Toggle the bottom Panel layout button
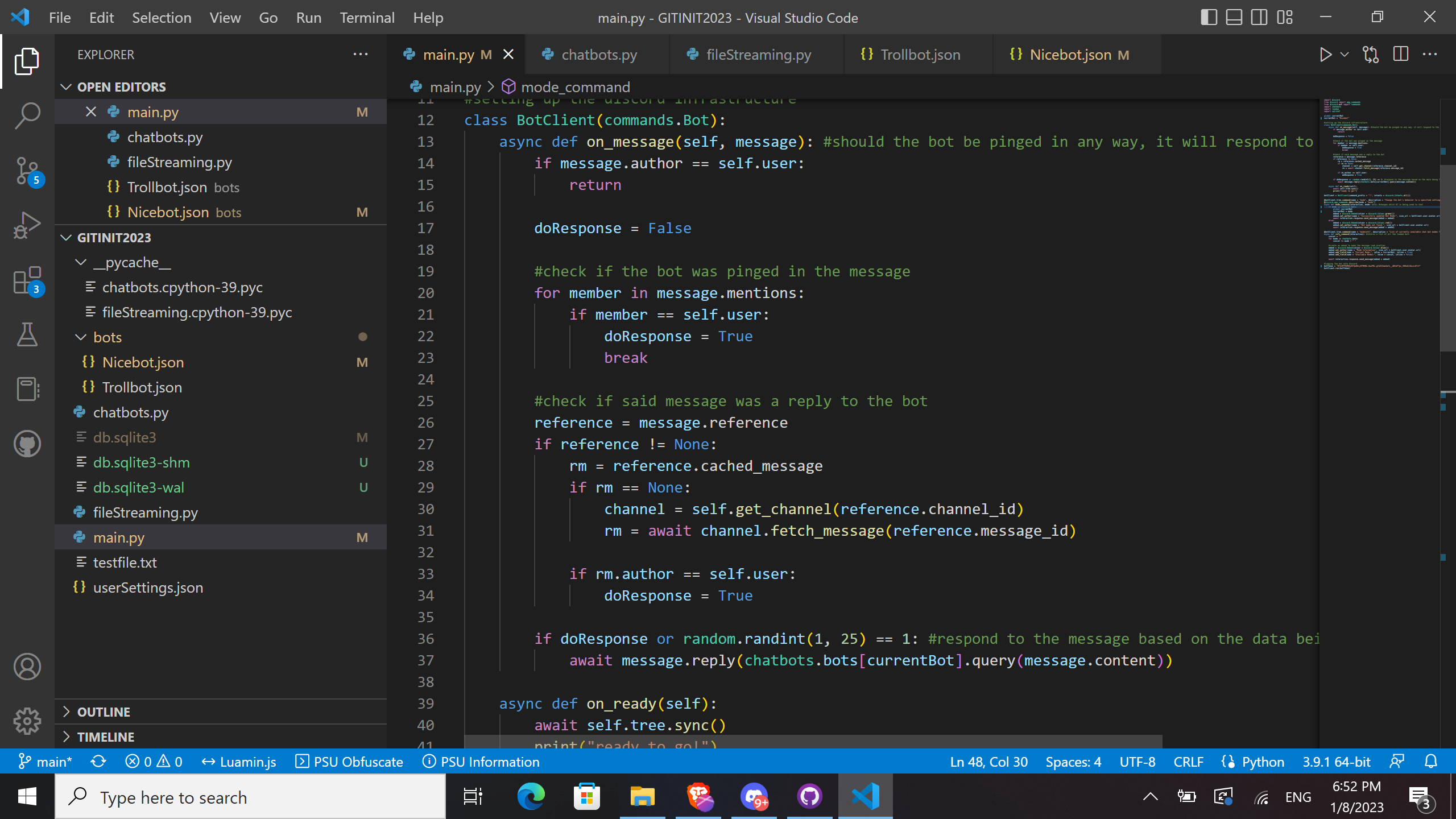 (1234, 17)
